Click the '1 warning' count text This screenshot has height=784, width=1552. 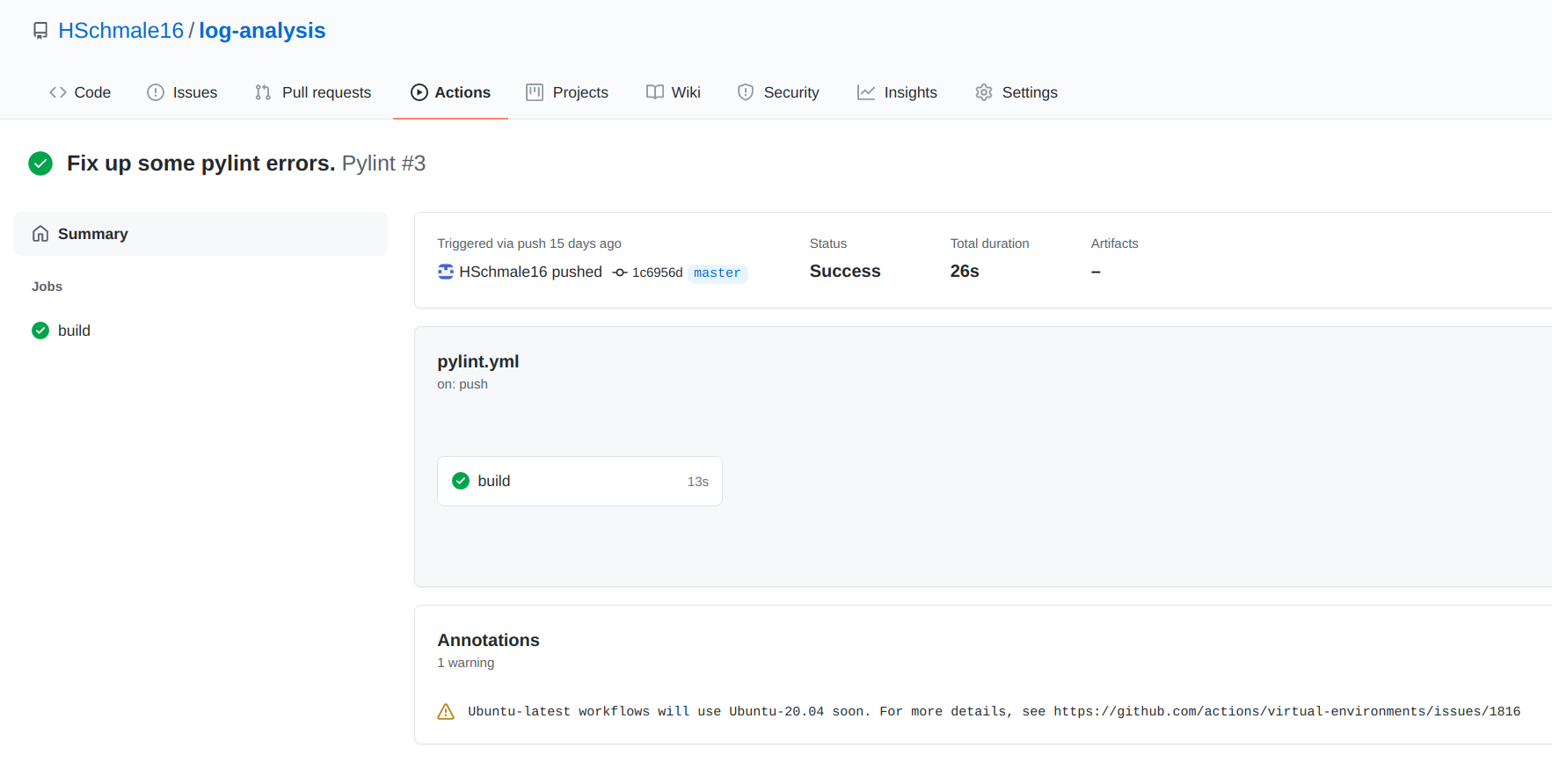466,663
